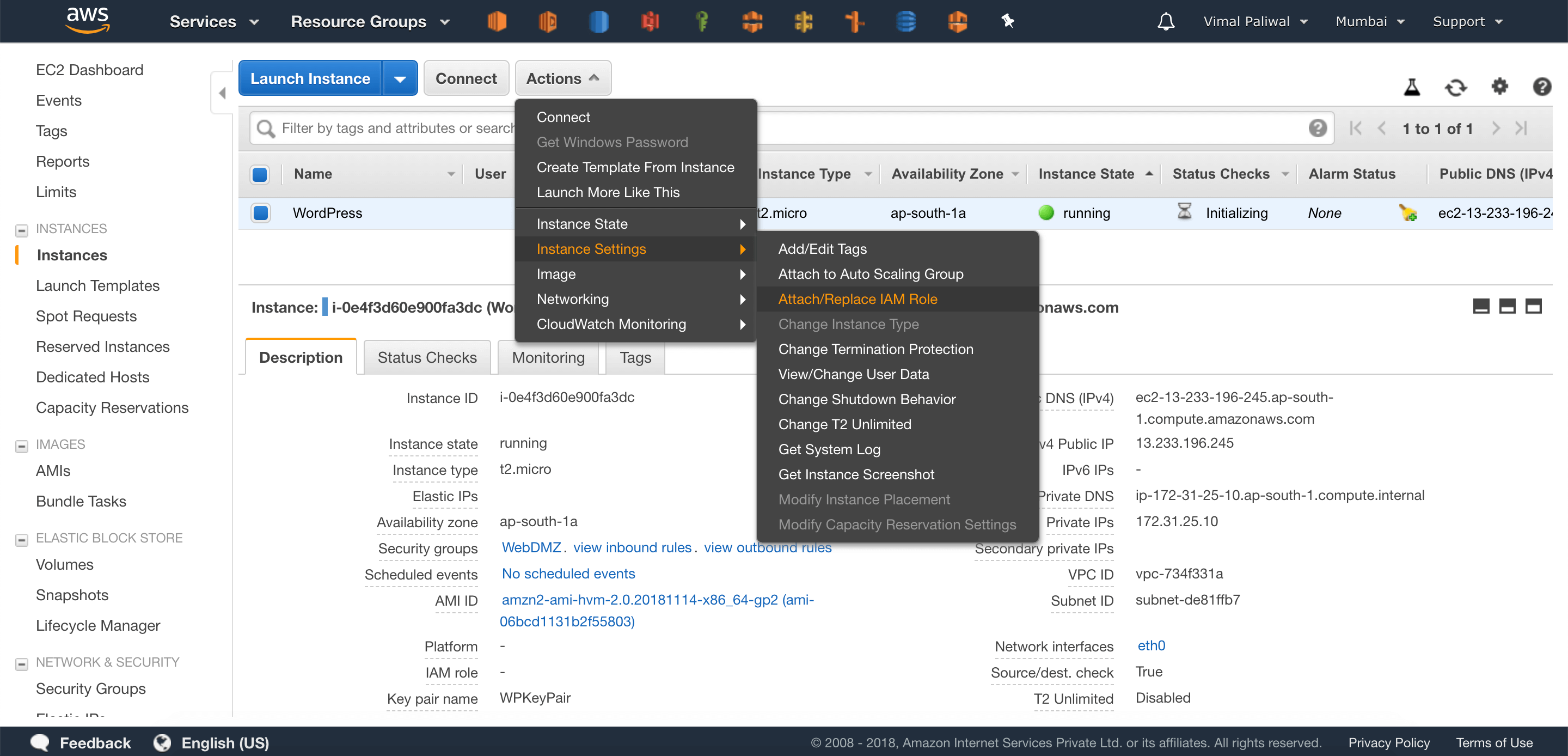Select Change Termination Protection

tap(897, 349)
